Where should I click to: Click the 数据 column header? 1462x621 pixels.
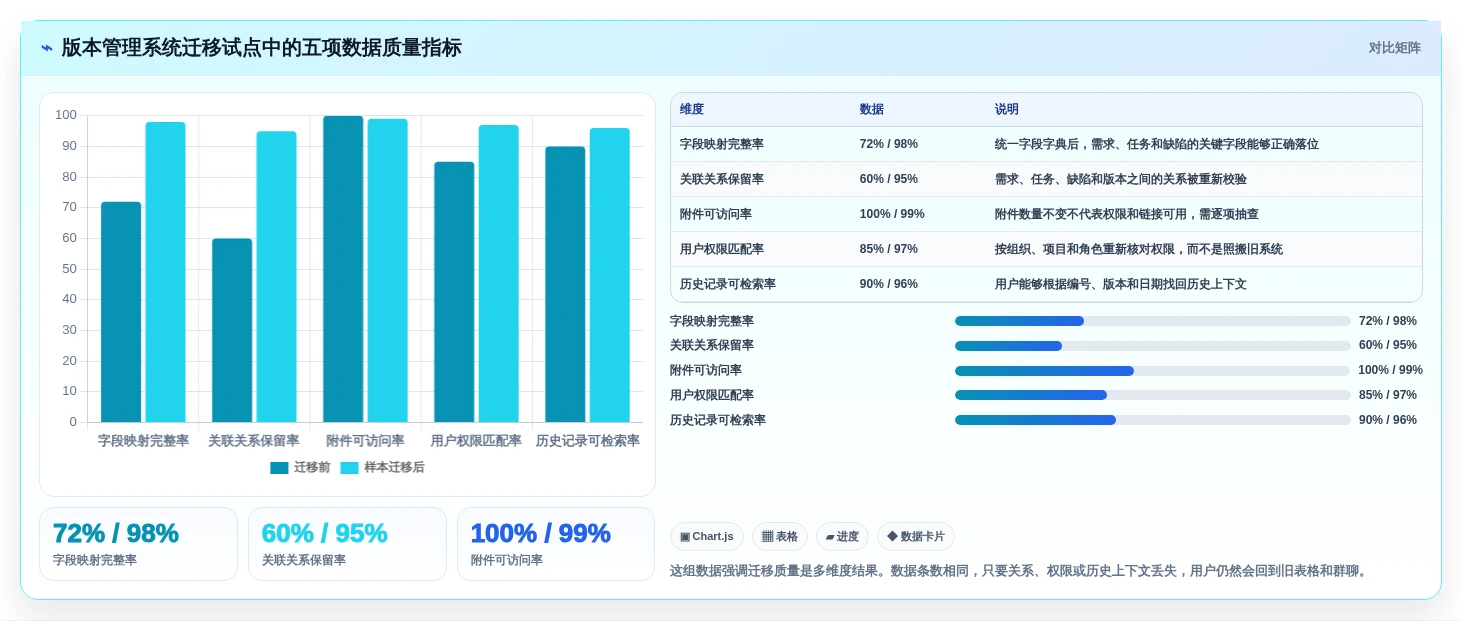872,110
